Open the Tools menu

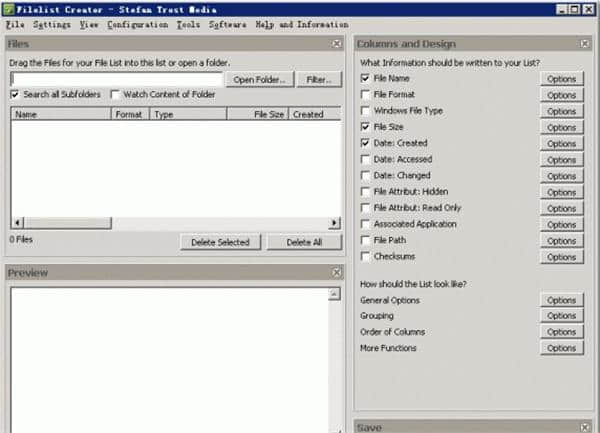coord(188,24)
